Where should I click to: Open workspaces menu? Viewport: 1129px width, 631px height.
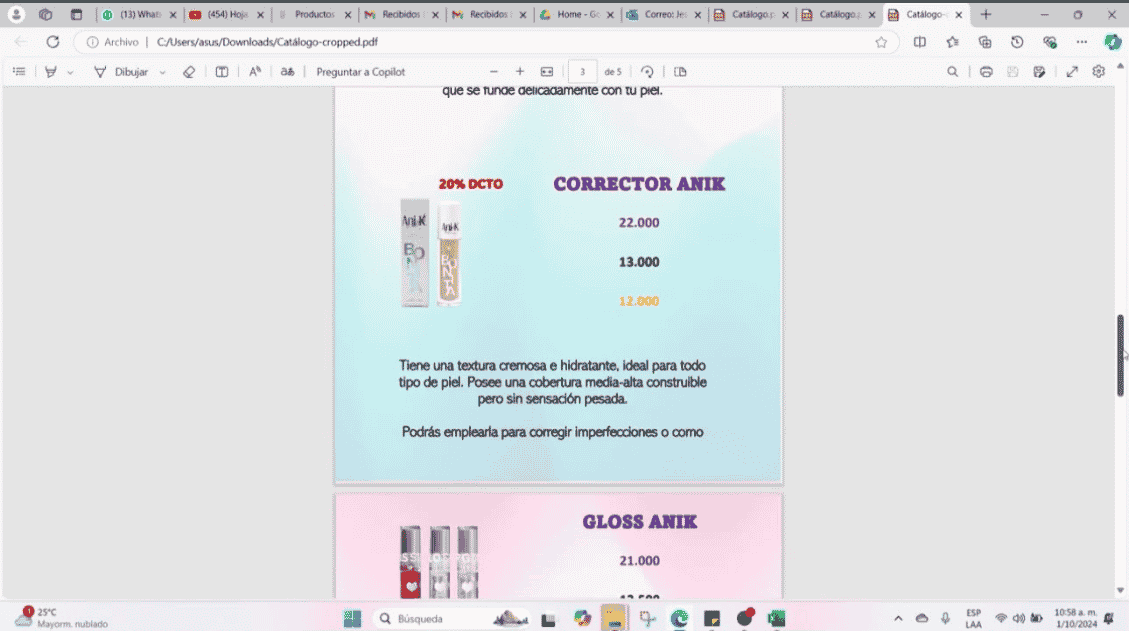coord(45,14)
